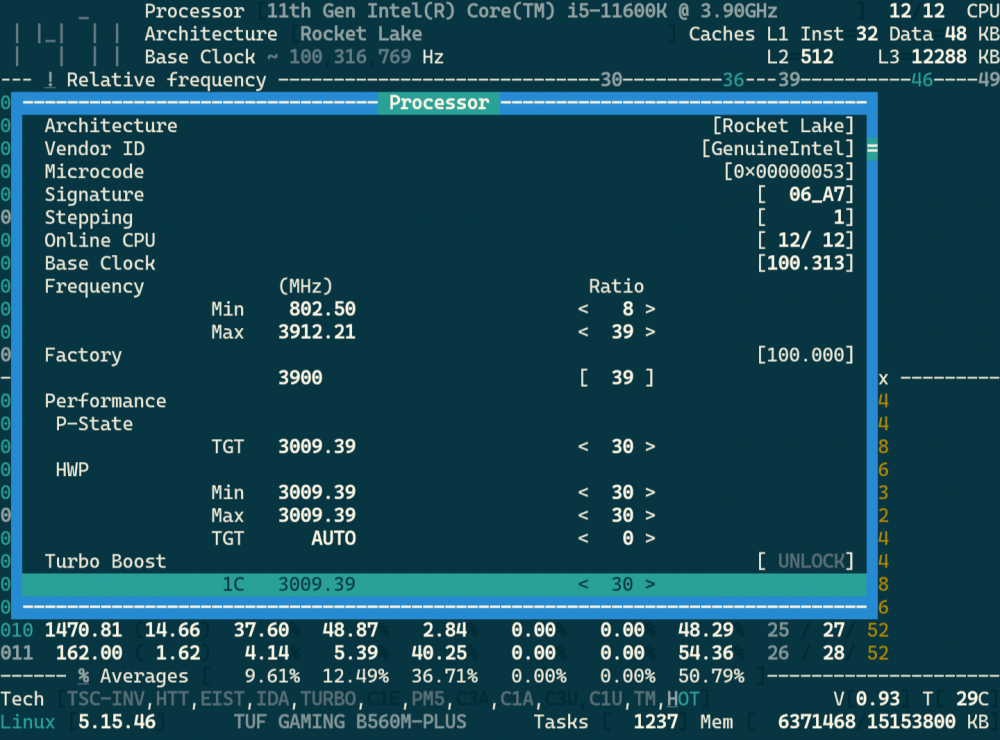Image resolution: width=1000 pixels, height=740 pixels.
Task: Click the Base Clock [100.313] value
Action: [805, 263]
